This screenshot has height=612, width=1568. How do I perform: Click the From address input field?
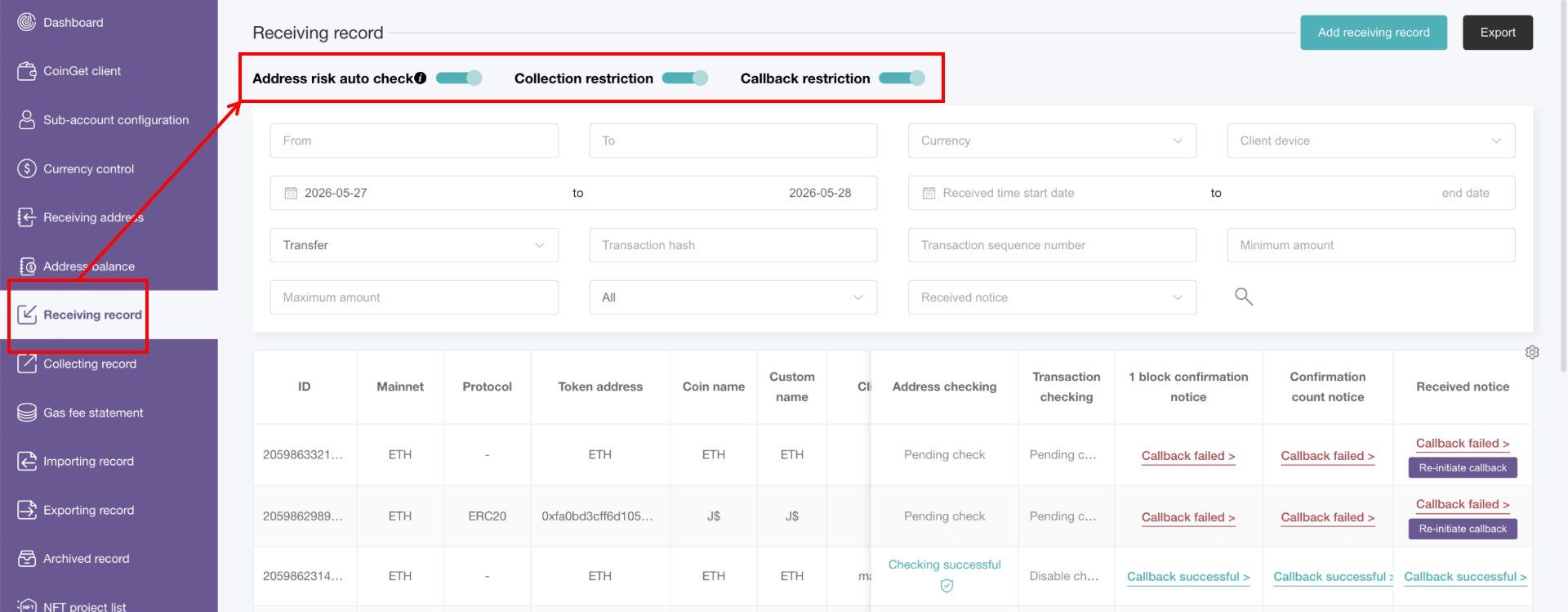click(414, 141)
